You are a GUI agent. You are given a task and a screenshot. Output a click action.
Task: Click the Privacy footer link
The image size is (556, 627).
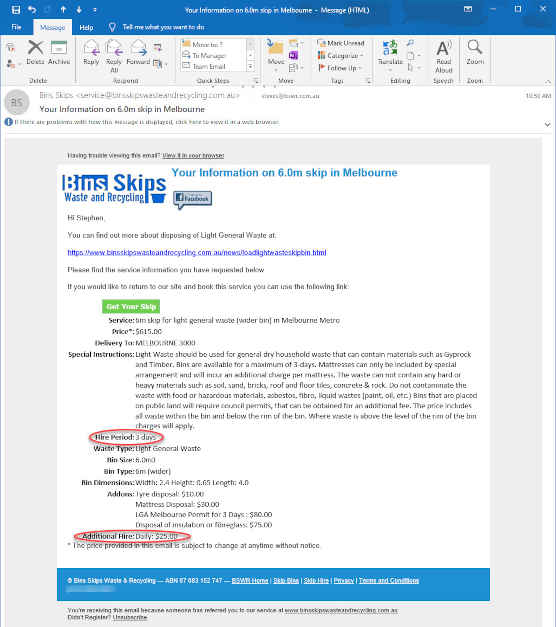click(344, 581)
